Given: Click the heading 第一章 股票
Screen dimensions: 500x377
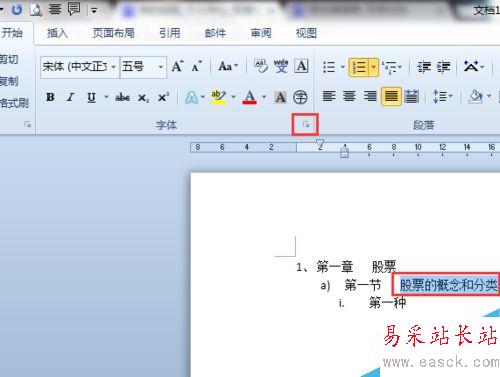Looking at the screenshot, I should [x=356, y=267].
